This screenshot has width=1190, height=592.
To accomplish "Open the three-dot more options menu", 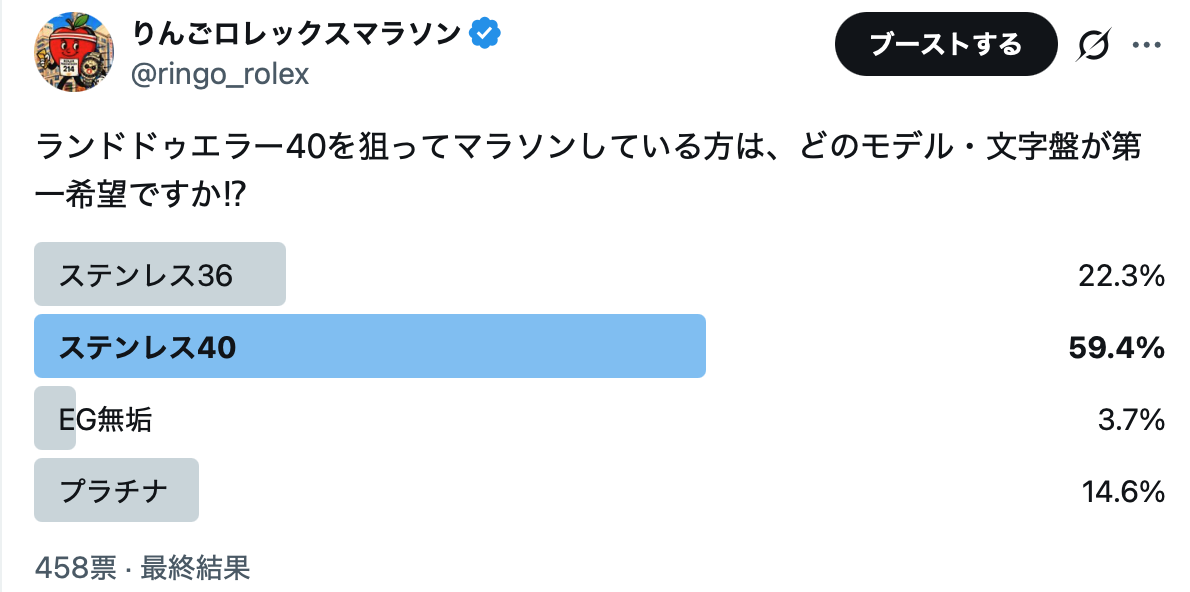I will tap(1146, 45).
